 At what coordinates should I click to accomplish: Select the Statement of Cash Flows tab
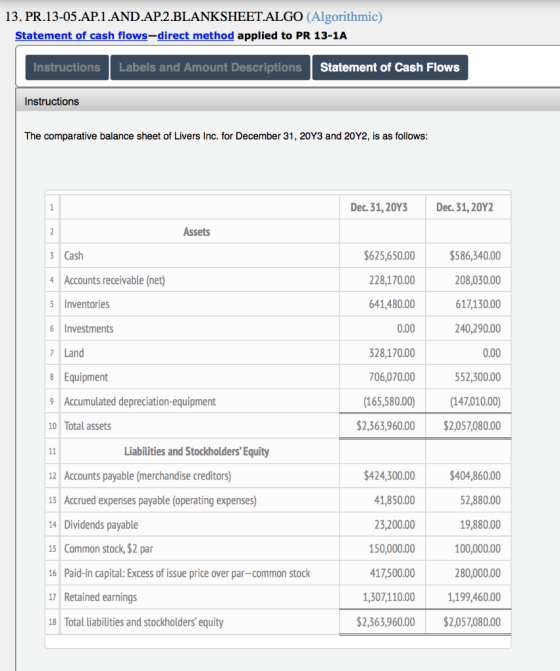390,67
